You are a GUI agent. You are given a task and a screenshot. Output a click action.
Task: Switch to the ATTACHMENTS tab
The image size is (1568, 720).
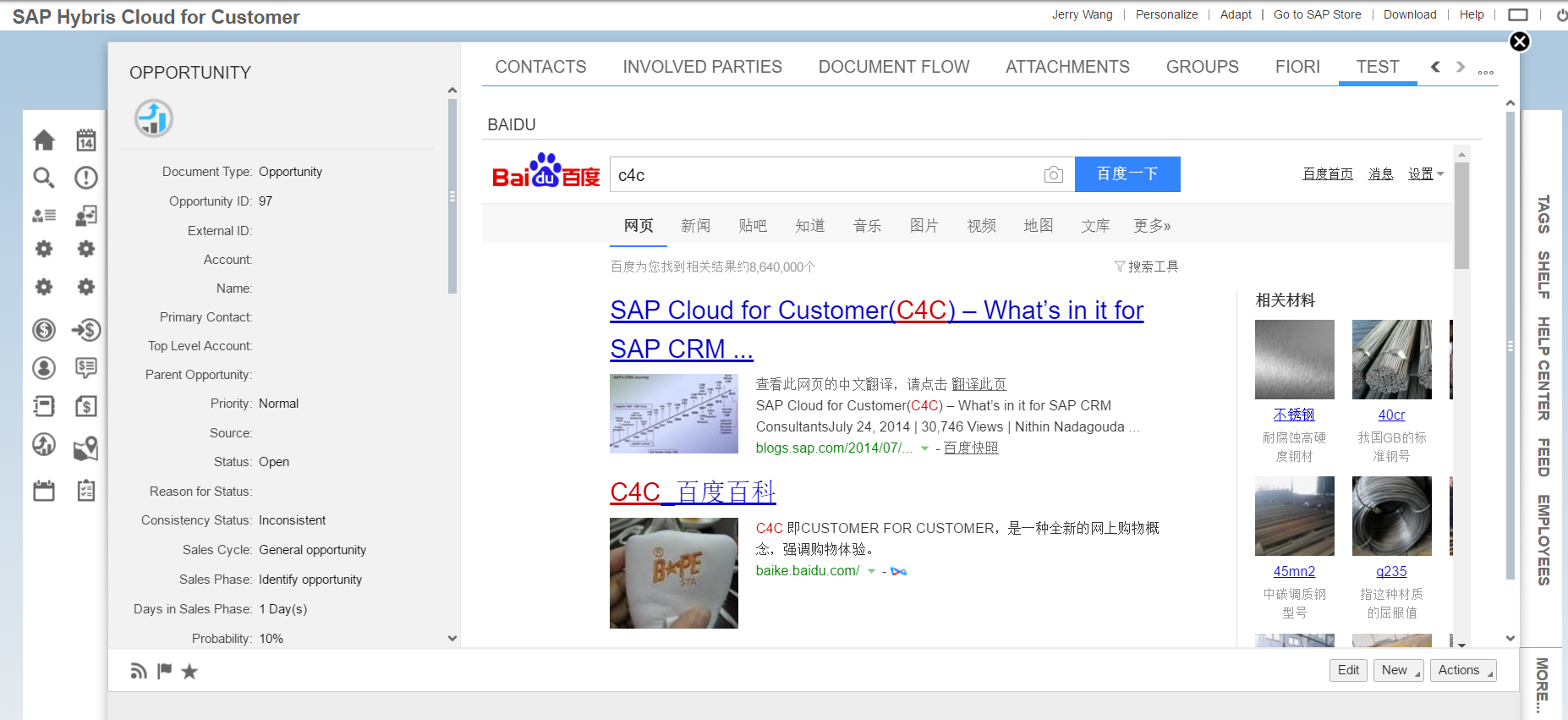(1067, 67)
